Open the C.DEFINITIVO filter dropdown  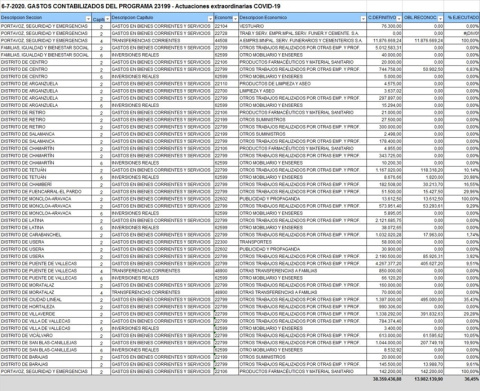[x=399, y=19]
